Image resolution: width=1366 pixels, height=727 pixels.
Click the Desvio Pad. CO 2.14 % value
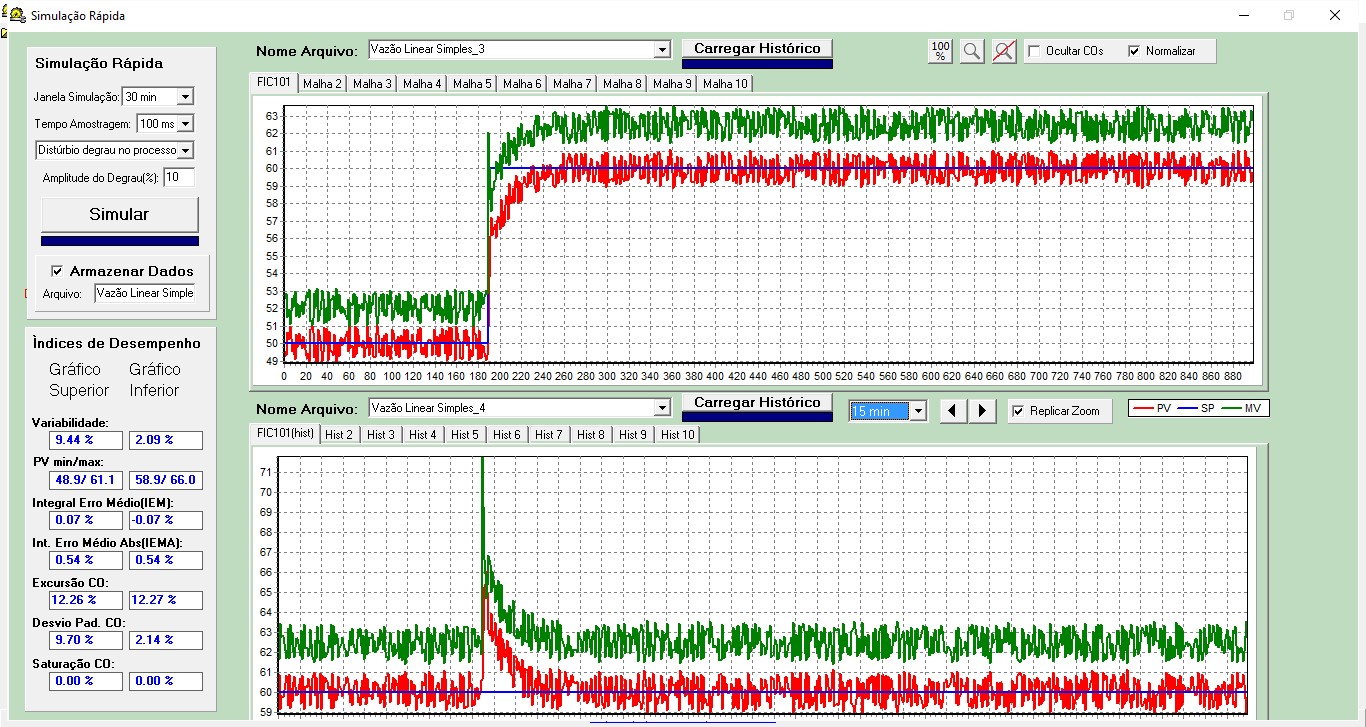[166, 640]
